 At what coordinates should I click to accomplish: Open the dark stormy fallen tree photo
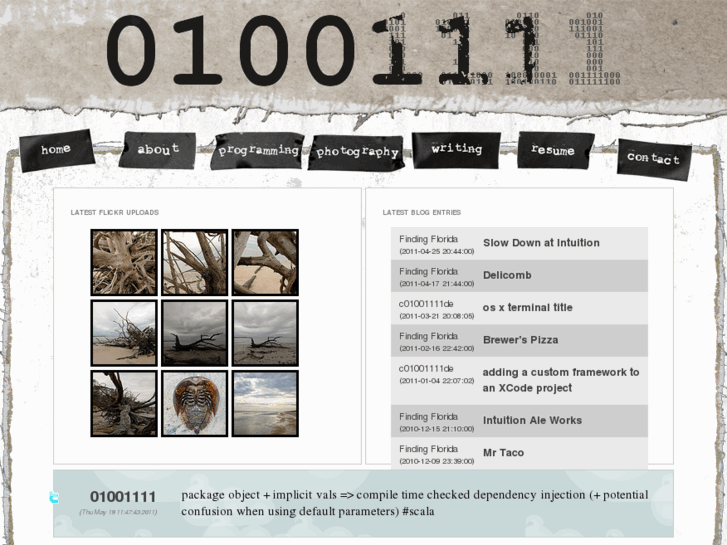click(195, 333)
